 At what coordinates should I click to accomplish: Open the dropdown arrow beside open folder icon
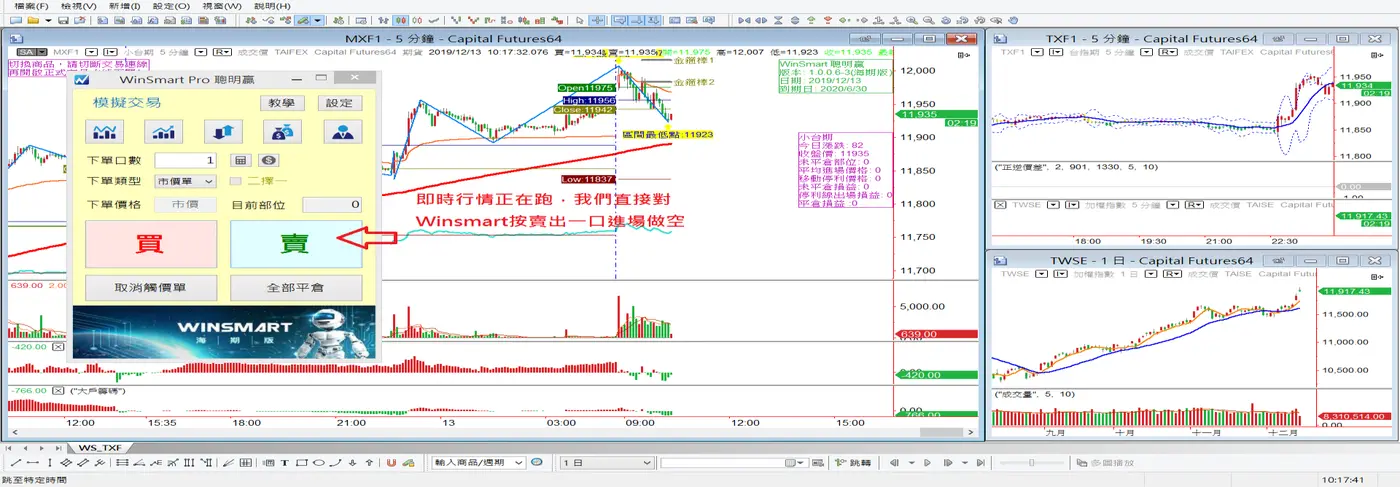pyautogui.click(x=48, y=20)
